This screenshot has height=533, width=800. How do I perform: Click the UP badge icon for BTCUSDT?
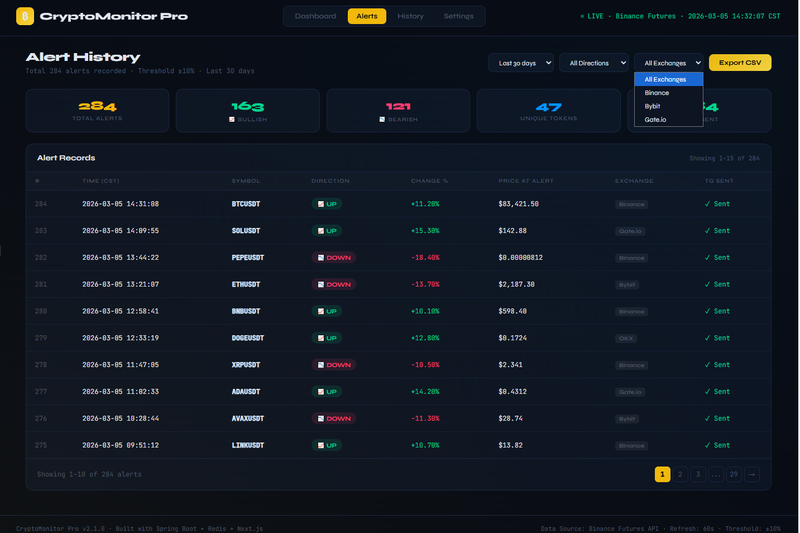coord(320,204)
